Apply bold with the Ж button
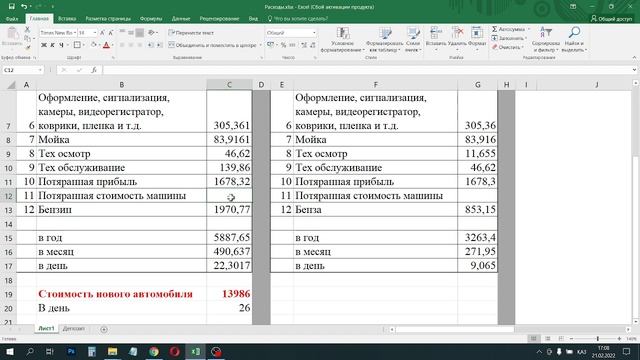Image resolution: width=640 pixels, height=360 pixels. click(44, 45)
